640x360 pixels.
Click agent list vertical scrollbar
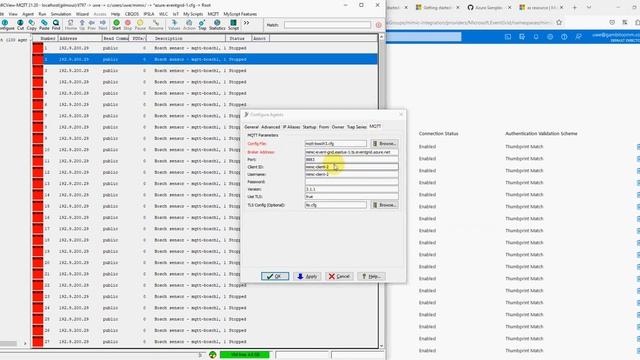382,191
